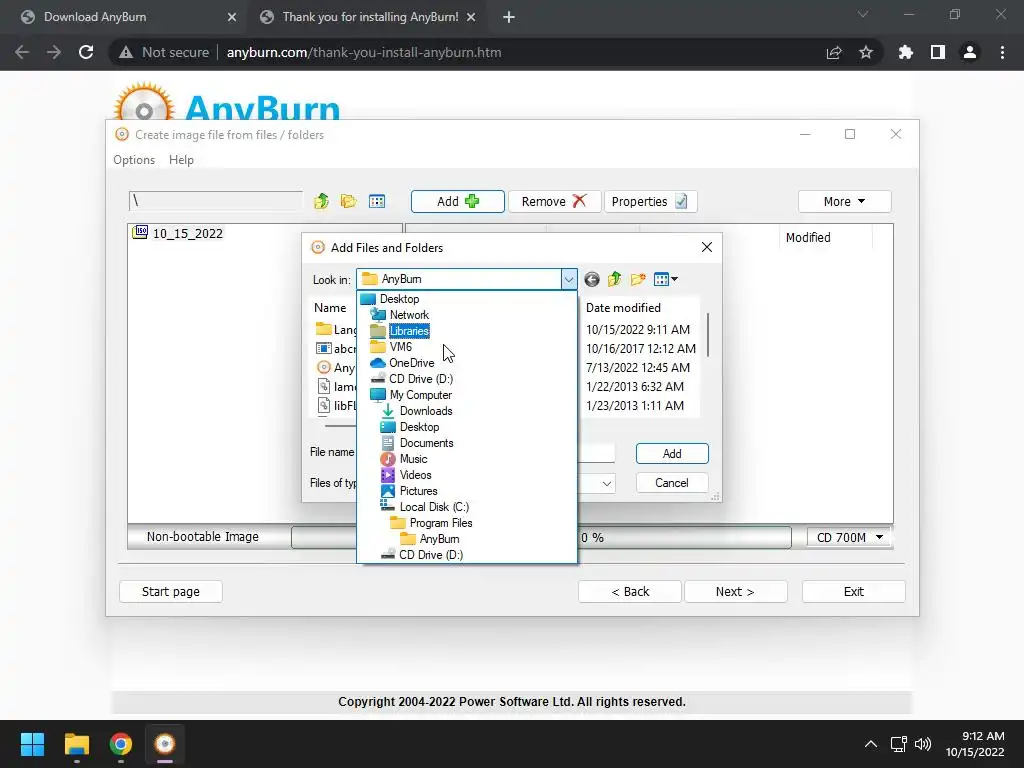Open File Explorer from the taskbar
The width and height of the screenshot is (1024, 768).
(x=76, y=744)
